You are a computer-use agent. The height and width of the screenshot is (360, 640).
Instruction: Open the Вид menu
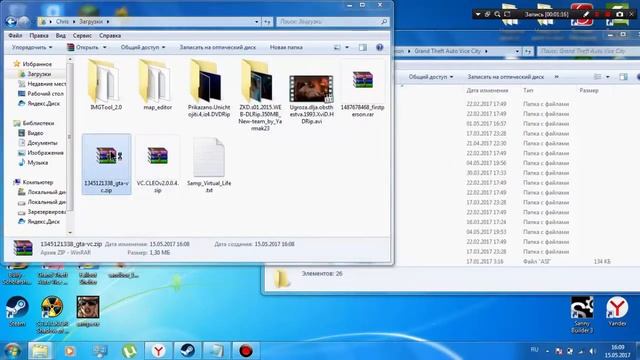tap(61, 36)
